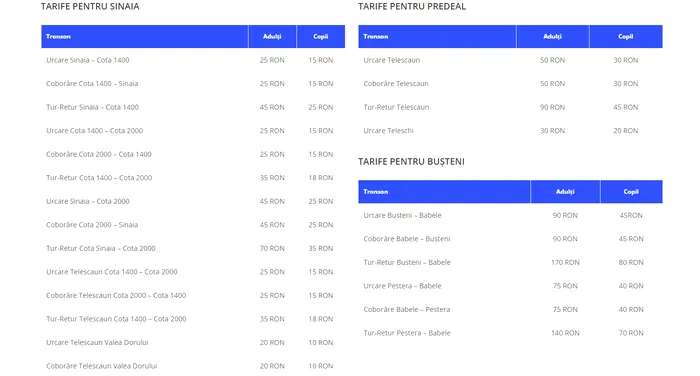Select the Tarife pentru Bușteni heading
The image size is (700, 376).
(x=411, y=162)
